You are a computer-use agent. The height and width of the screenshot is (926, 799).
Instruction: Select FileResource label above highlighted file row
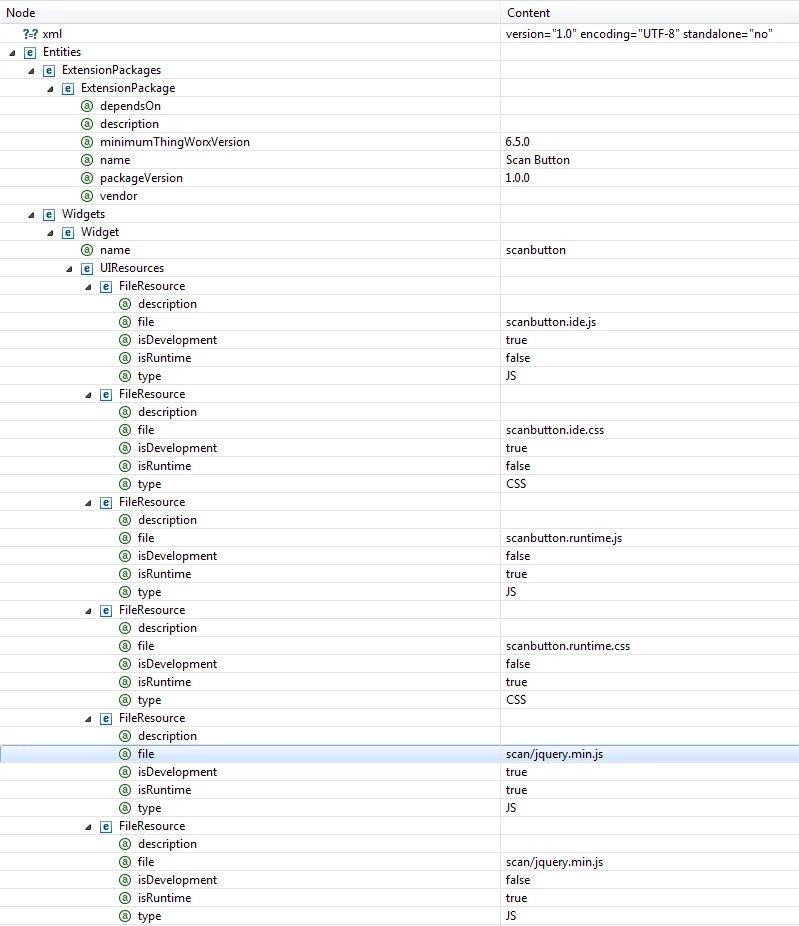pyautogui.click(x=152, y=718)
